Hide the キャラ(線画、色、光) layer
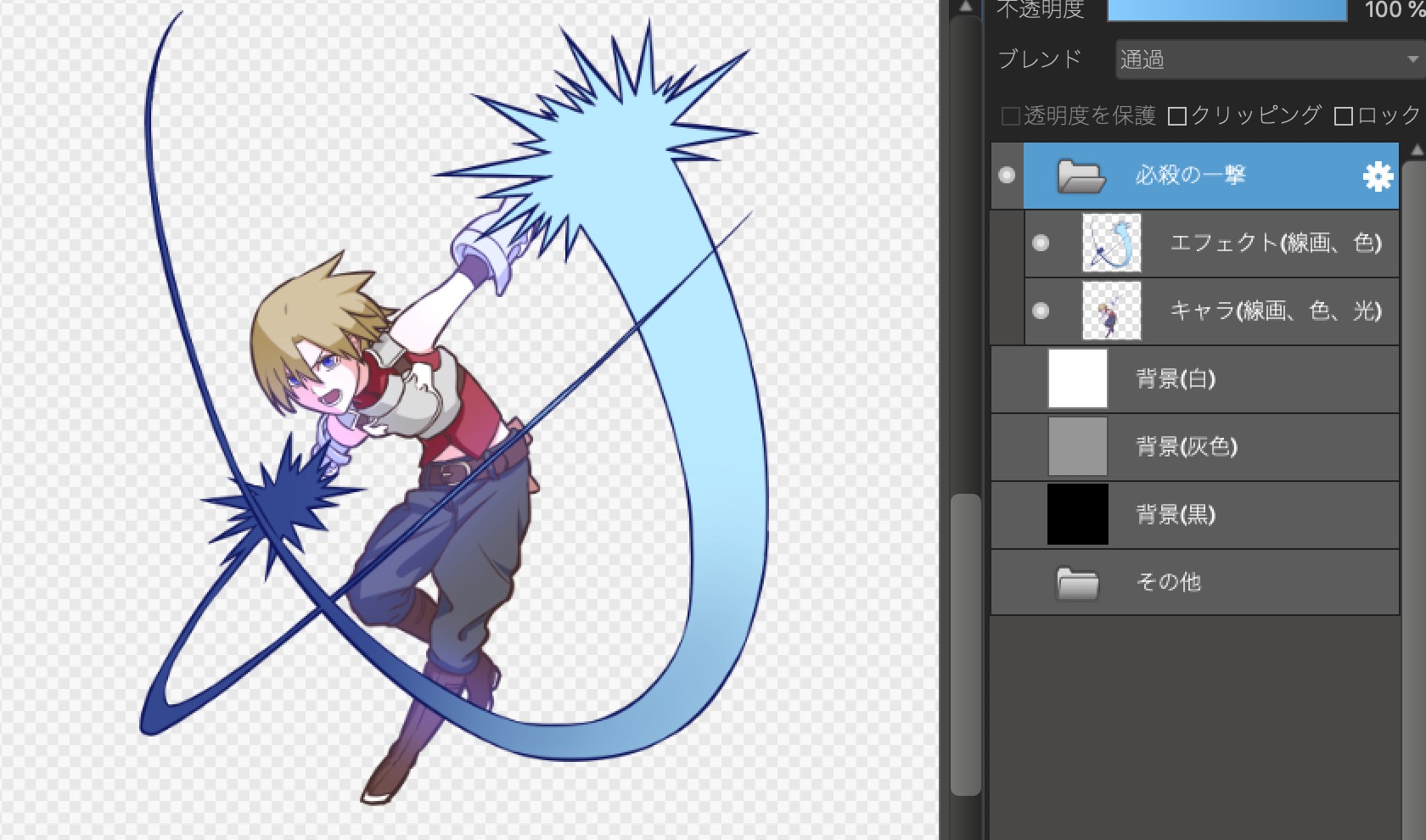Screen dimensions: 1426x840 pos(1041,311)
